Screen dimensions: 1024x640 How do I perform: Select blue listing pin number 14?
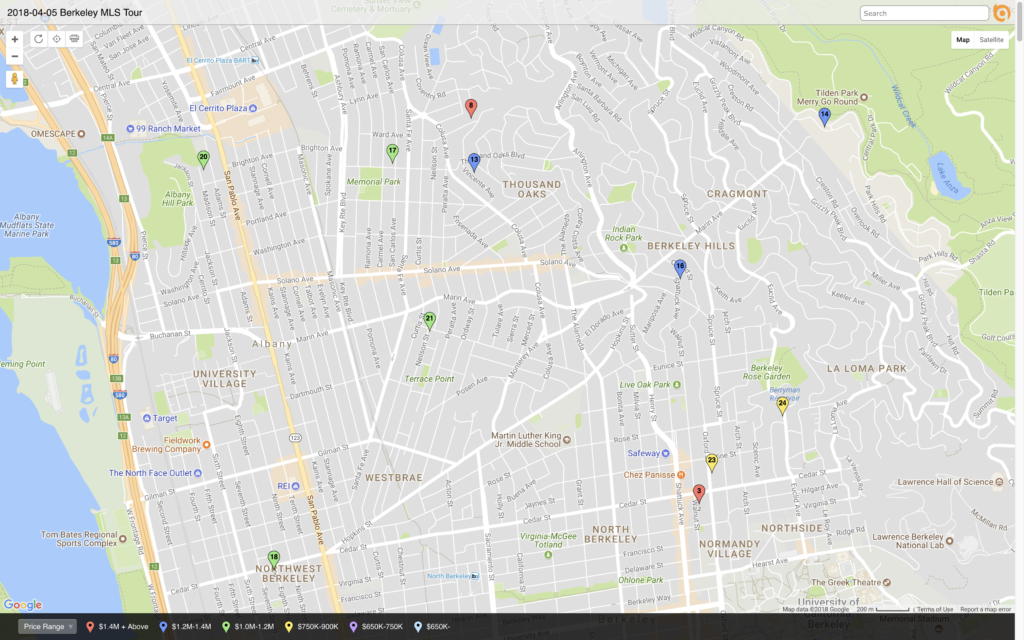[825, 117]
